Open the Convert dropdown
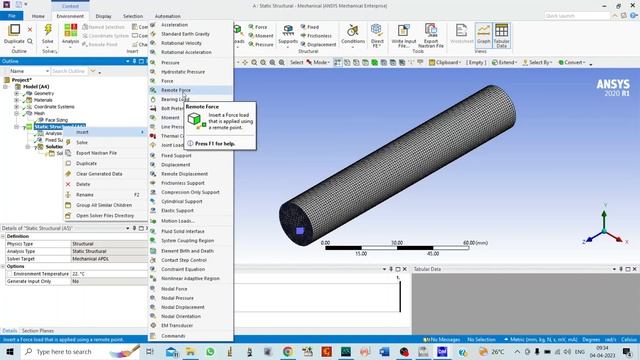Image resolution: width=640 pixels, height=360 pixels. tap(572, 62)
